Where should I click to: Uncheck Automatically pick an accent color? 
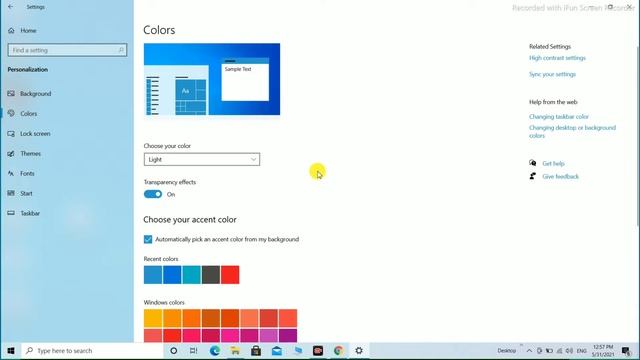tap(148, 239)
